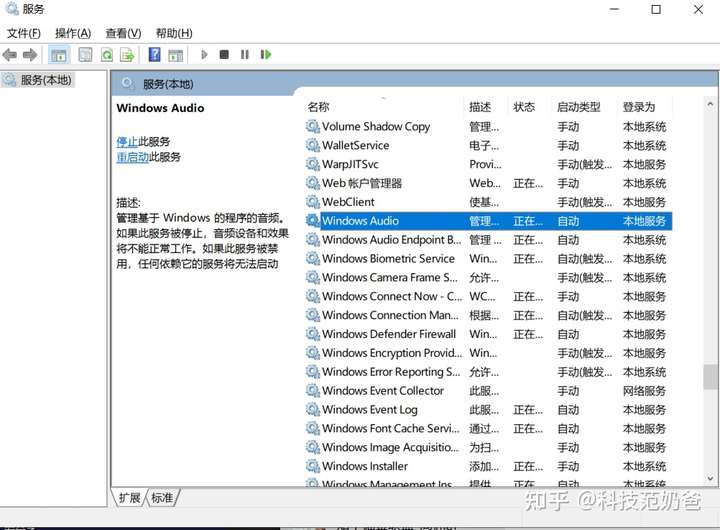Image resolution: width=720 pixels, height=530 pixels.
Task: Switch to the 扩展 tab
Action: (129, 497)
